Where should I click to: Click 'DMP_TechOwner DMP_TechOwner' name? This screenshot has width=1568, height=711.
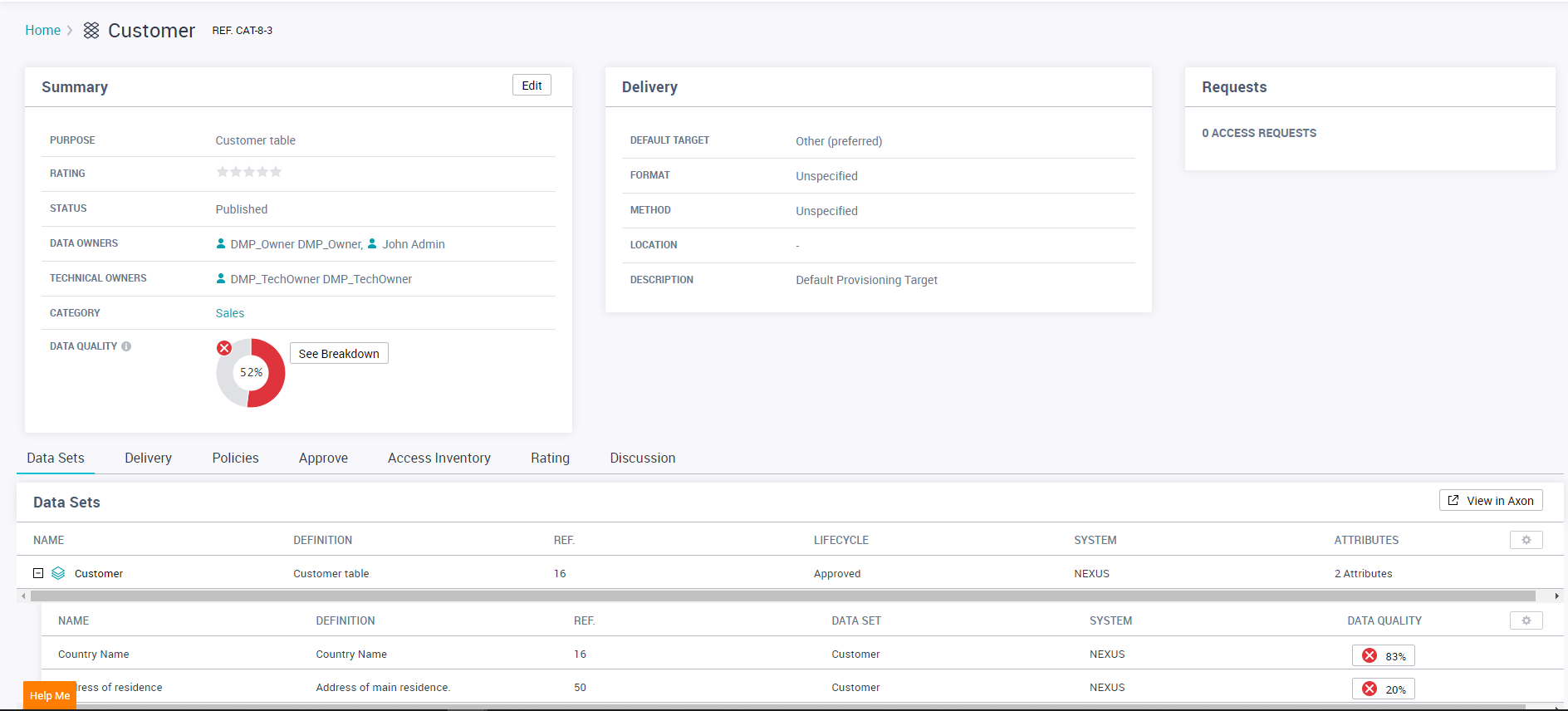321,279
